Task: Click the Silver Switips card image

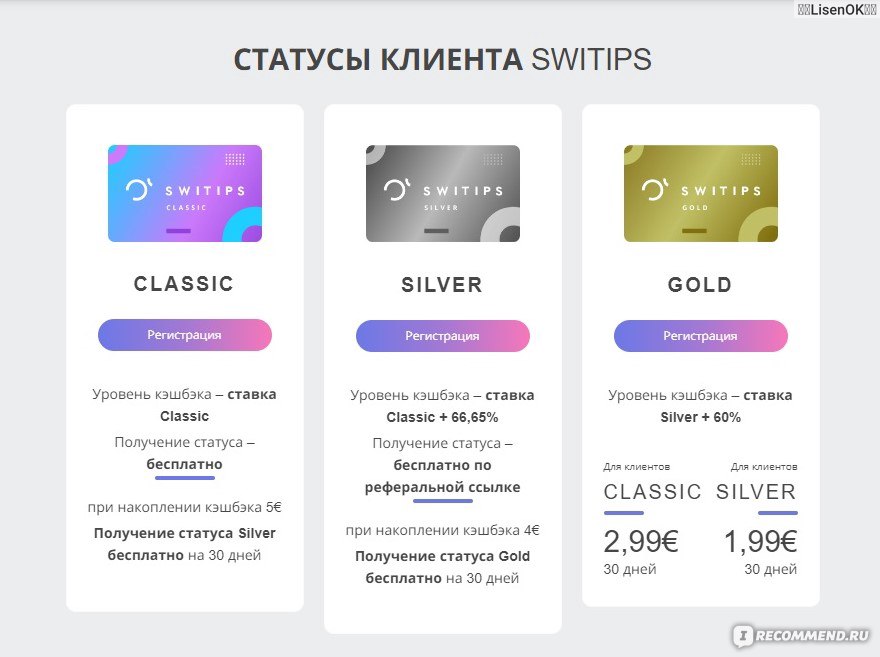Action: pos(443,194)
